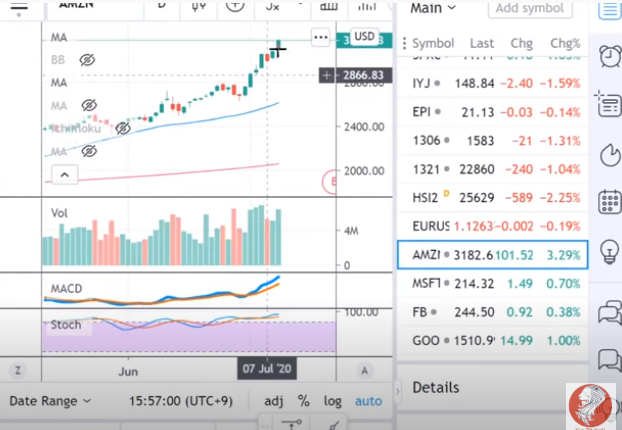Screen dimensions: 622x430
Task: Open the fx Indicators menu
Action: click(273, 6)
